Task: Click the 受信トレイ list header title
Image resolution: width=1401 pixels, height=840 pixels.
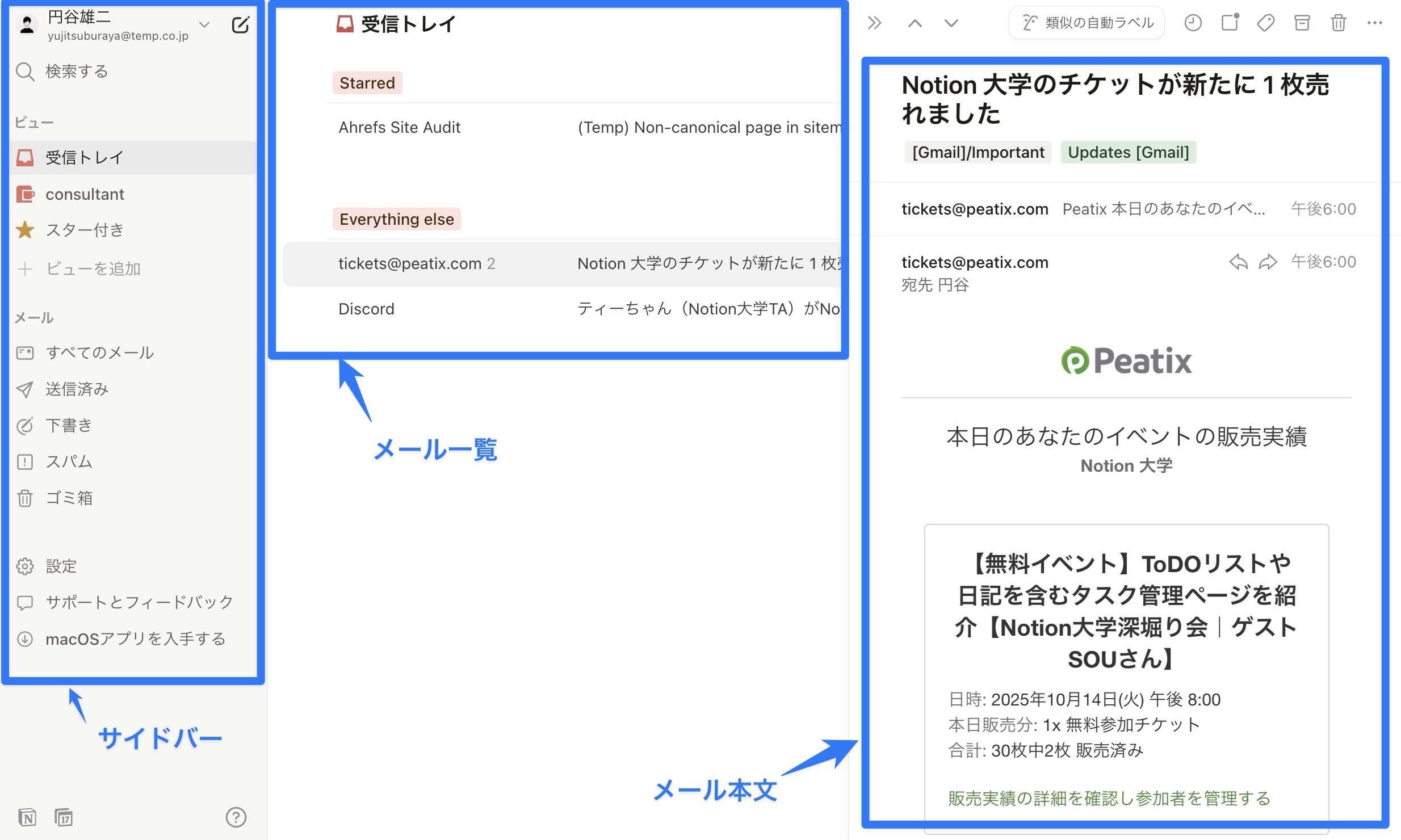Action: click(409, 24)
